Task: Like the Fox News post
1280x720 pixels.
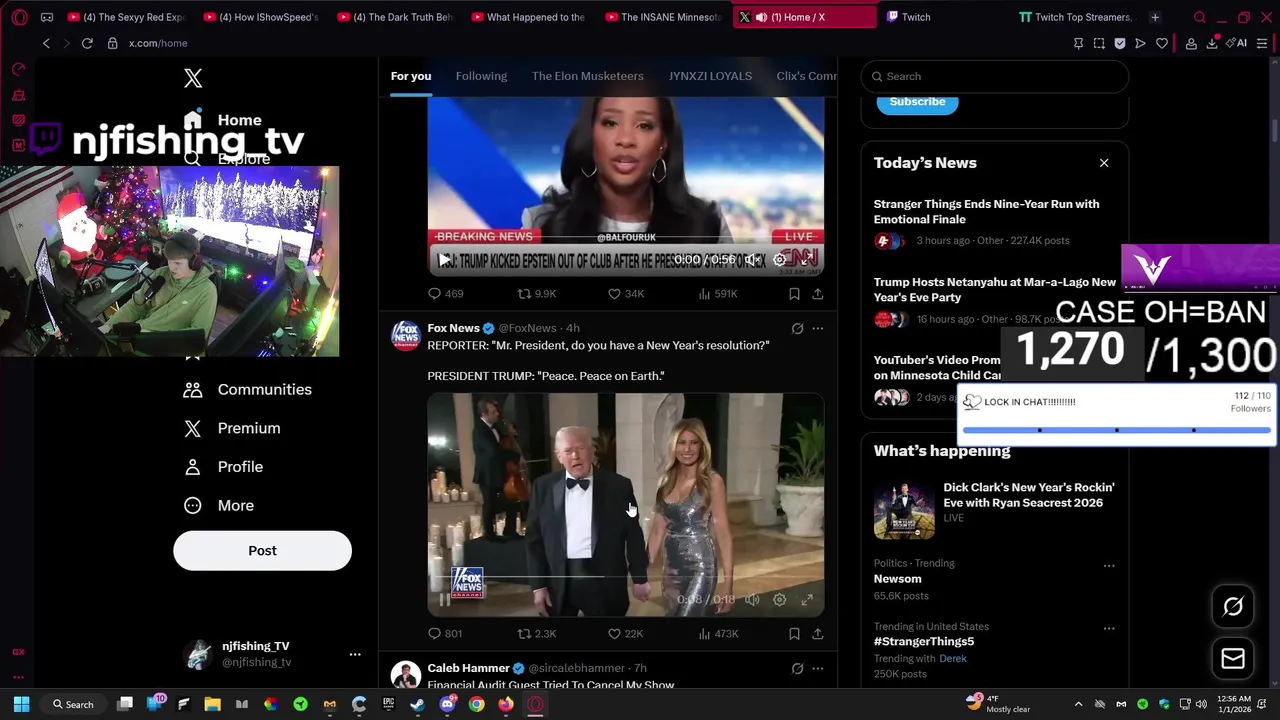Action: [625, 634]
